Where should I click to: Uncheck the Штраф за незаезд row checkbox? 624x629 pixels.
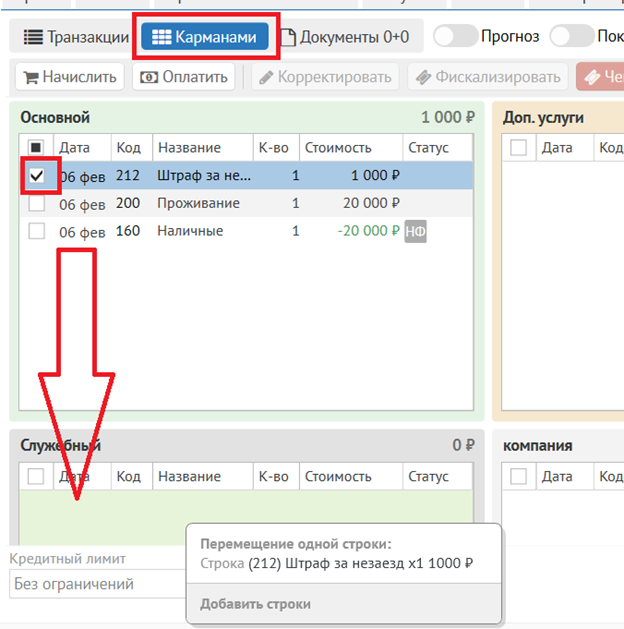[x=37, y=176]
